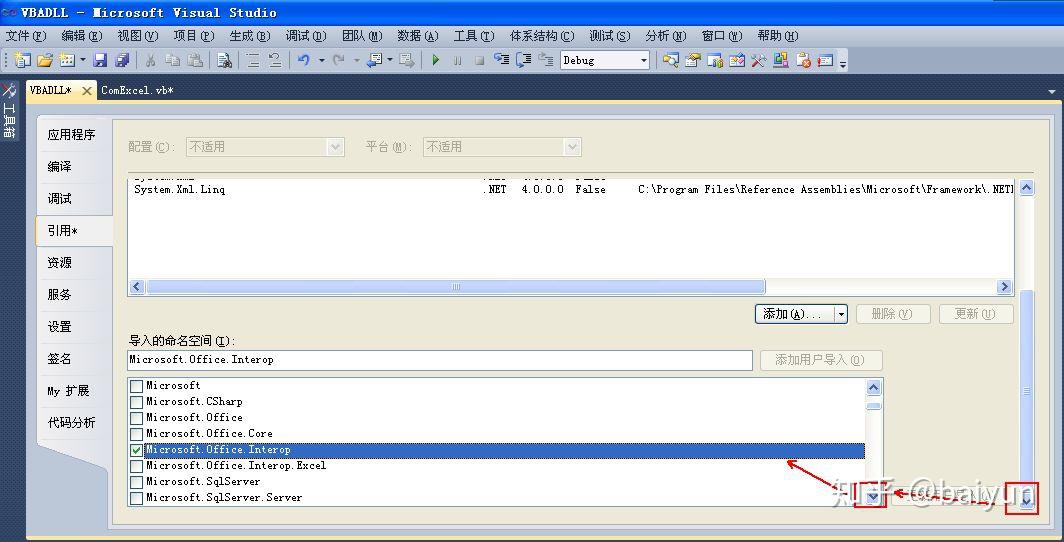Expand the Redo history dropdown arrow
The height and width of the screenshot is (542, 1064).
point(356,60)
